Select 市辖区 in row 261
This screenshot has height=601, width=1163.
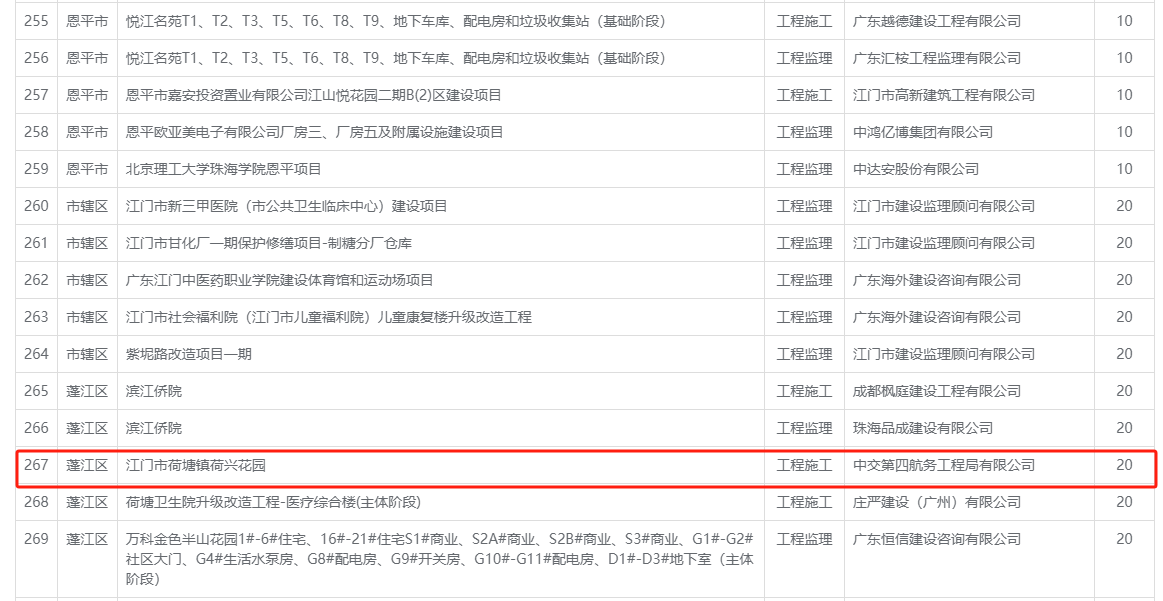[87, 243]
